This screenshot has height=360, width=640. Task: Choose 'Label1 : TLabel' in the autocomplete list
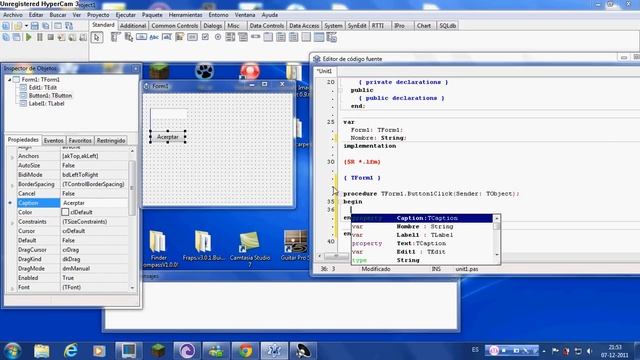(422, 235)
